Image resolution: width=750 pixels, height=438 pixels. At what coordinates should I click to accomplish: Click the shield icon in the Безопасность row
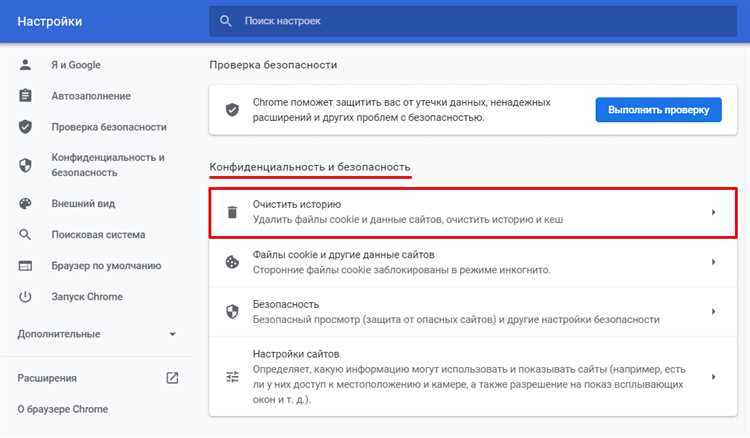pyautogui.click(x=232, y=312)
